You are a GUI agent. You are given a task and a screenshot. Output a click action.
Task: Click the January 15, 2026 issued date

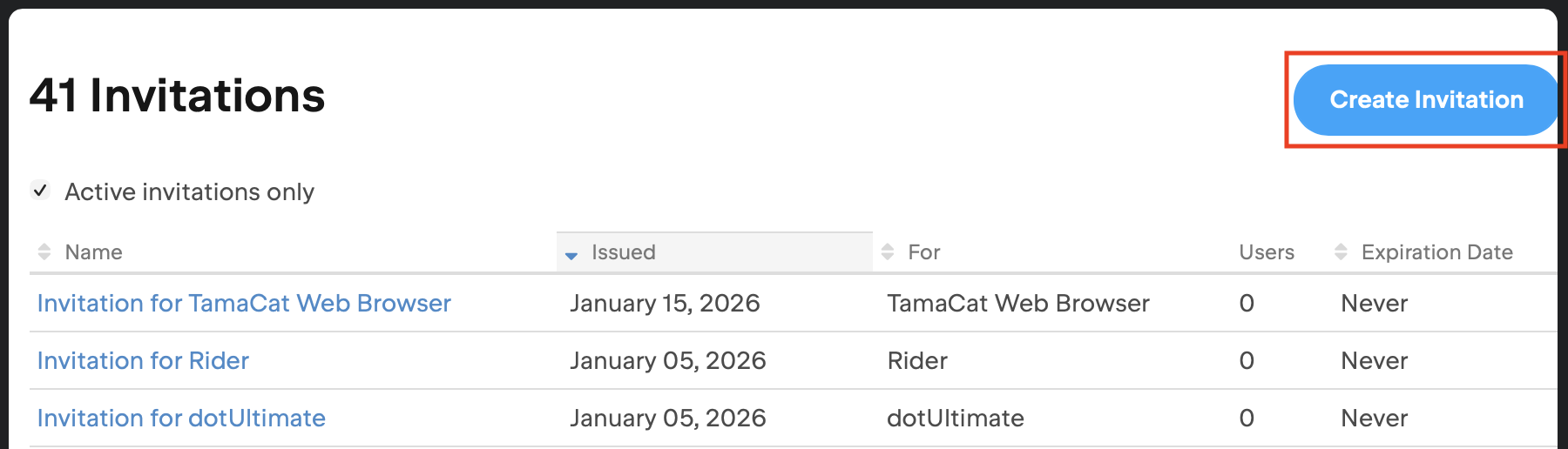[x=665, y=303]
